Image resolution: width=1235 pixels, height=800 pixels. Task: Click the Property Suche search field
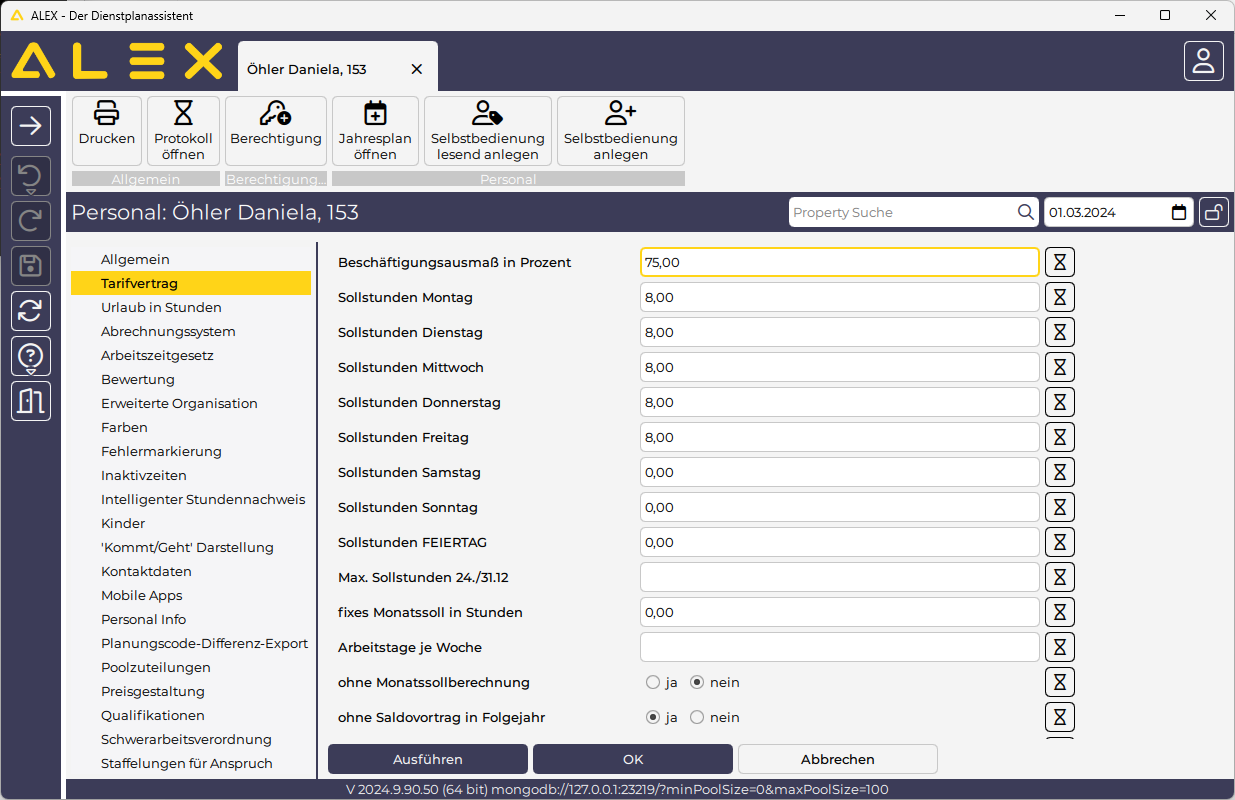(x=900, y=212)
